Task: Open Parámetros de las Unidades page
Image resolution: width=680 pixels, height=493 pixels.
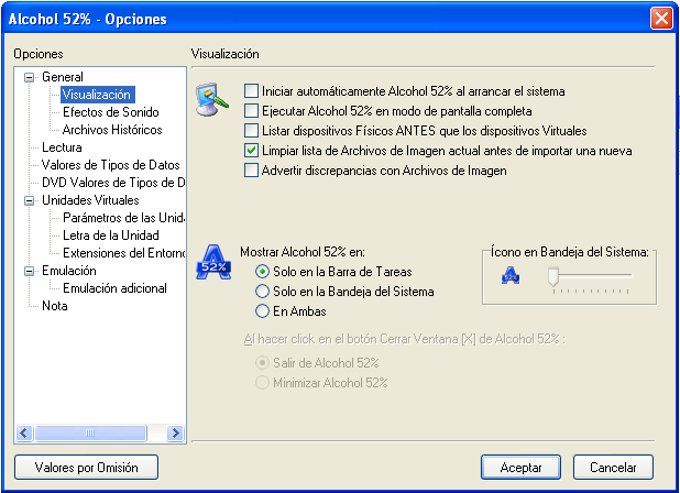Action: coord(124,218)
